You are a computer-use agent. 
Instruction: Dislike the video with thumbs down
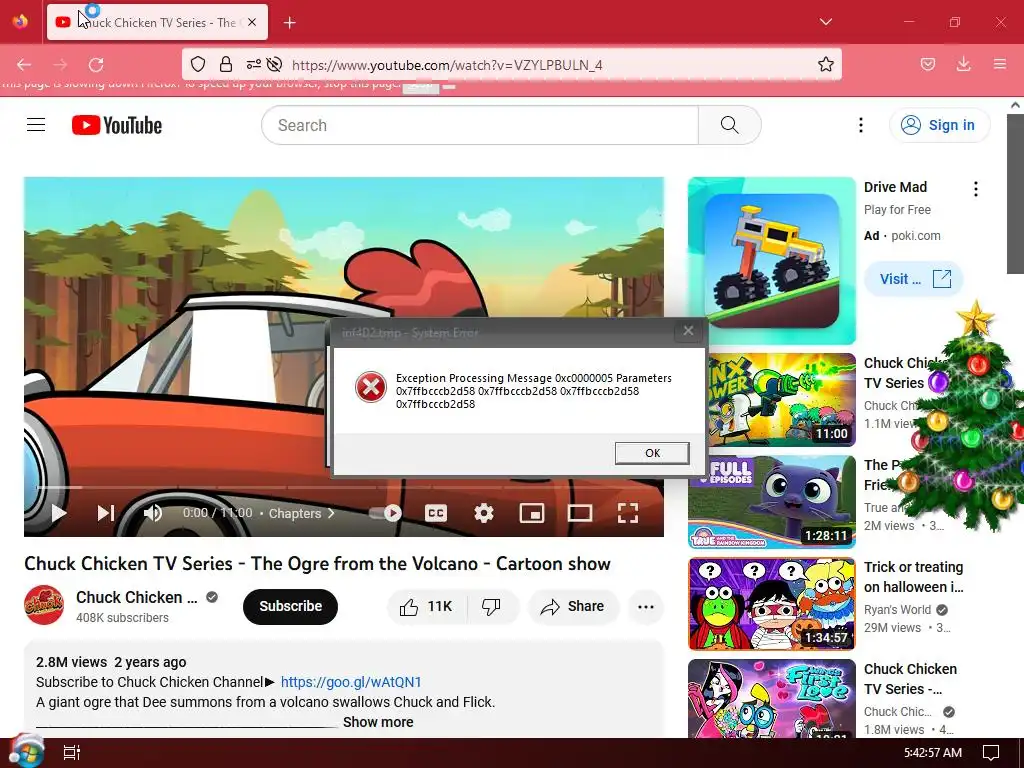(492, 607)
